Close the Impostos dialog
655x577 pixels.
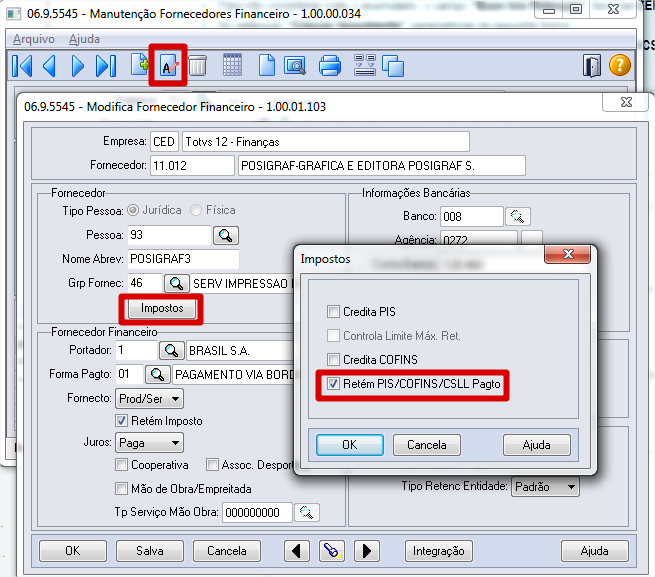pos(568,254)
